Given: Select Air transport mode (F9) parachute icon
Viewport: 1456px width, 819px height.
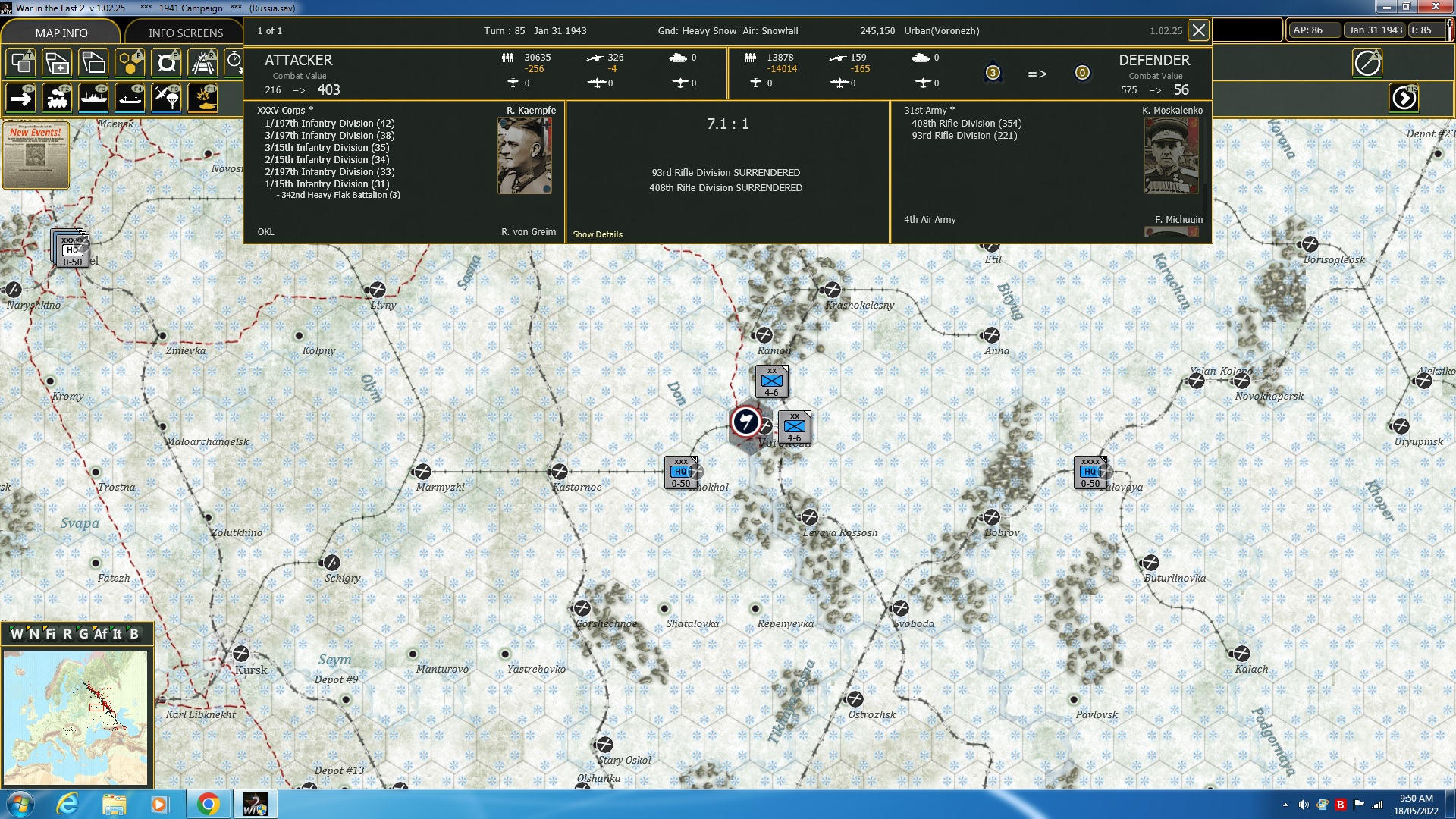Looking at the screenshot, I should 167,99.
